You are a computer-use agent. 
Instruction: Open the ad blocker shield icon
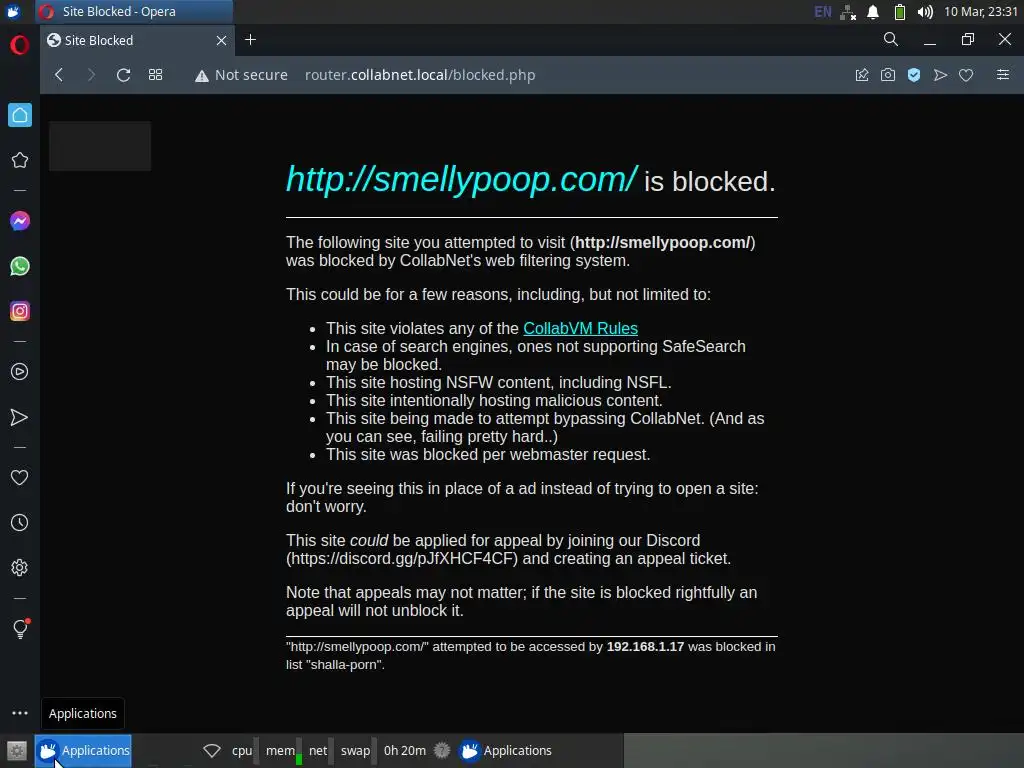[x=914, y=75]
